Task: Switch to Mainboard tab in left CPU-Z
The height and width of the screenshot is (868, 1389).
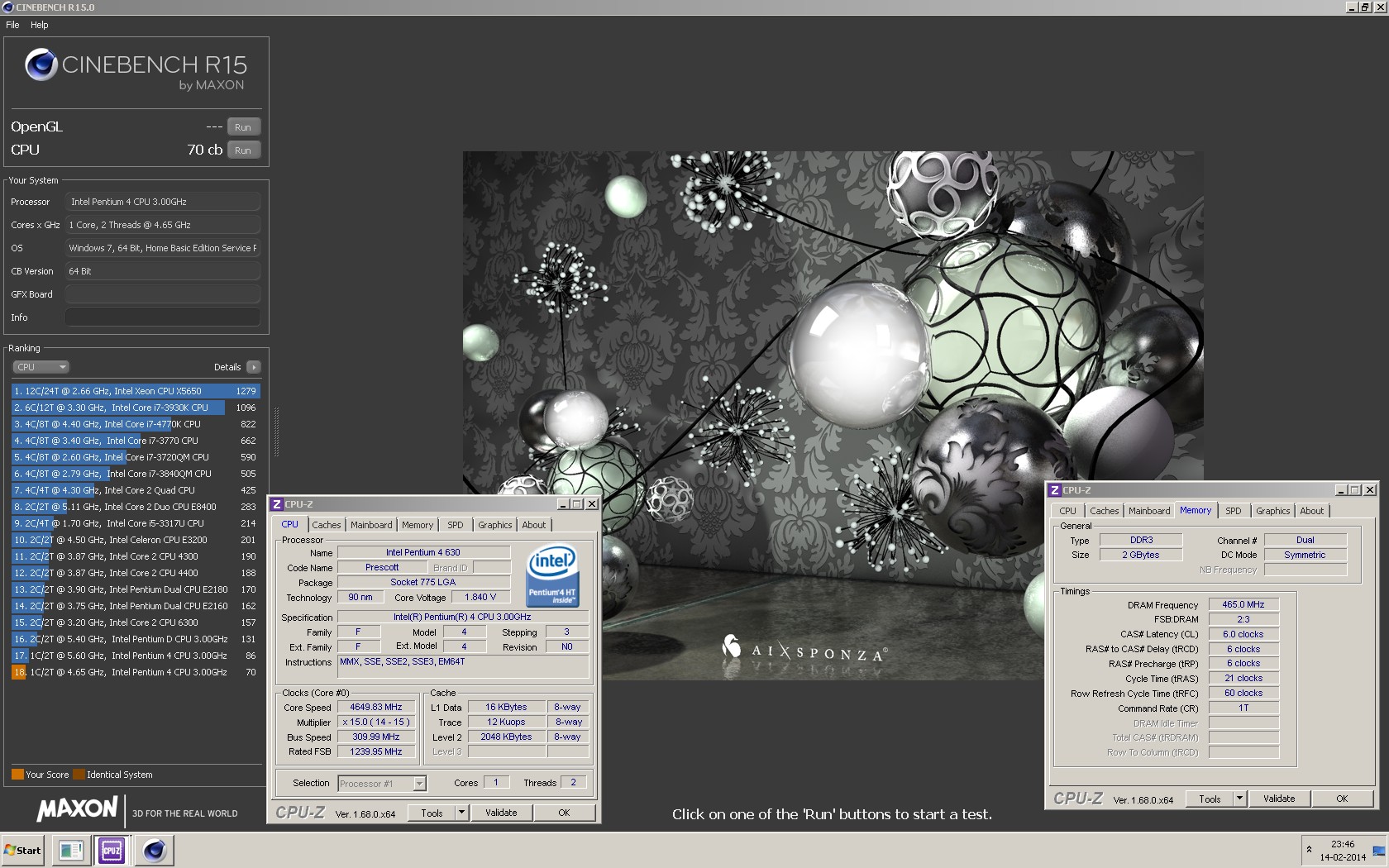Action: tap(371, 525)
